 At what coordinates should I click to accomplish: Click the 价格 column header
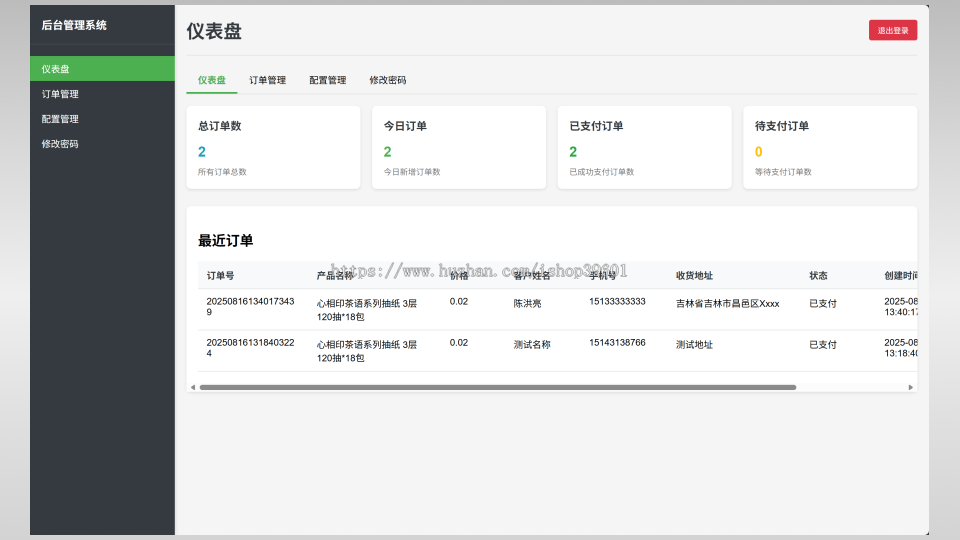click(459, 276)
